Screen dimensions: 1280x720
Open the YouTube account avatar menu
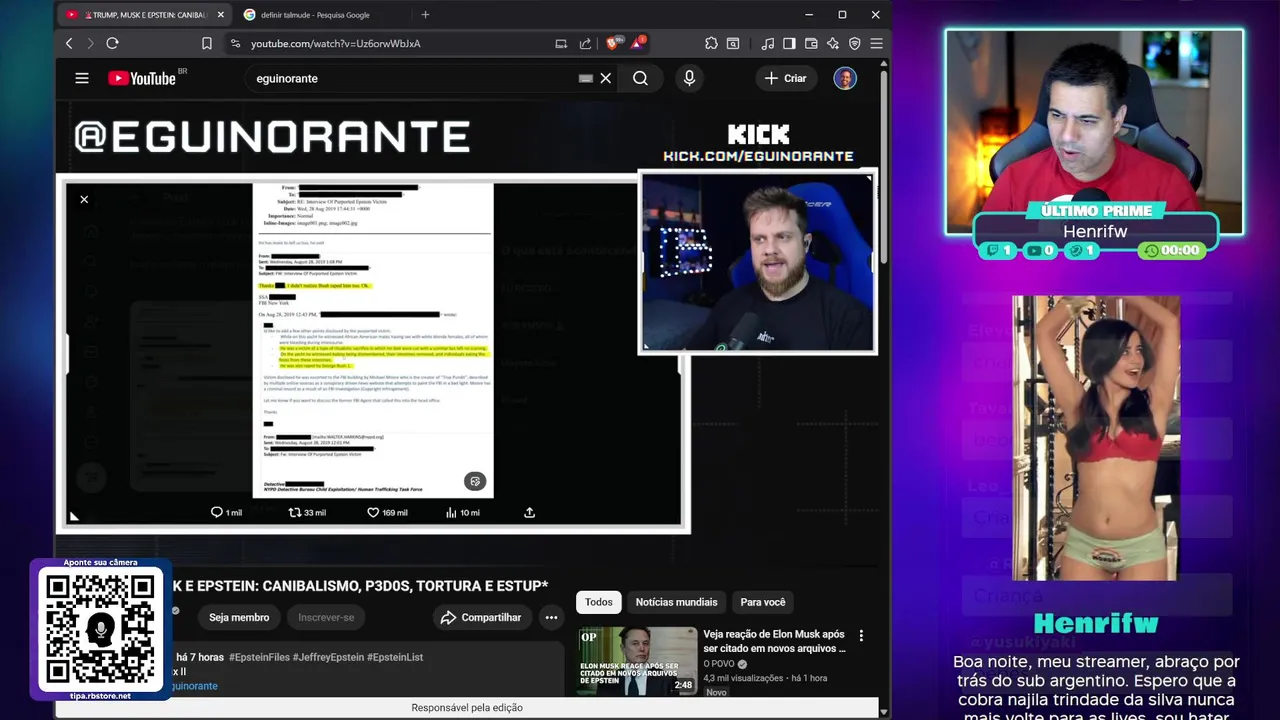tap(845, 78)
